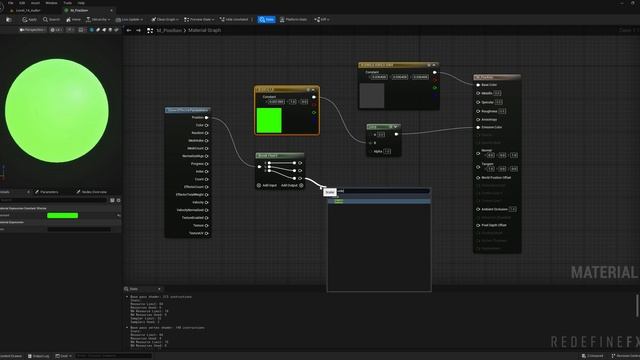Toggle the highlighted Stats button

pyautogui.click(x=267, y=20)
